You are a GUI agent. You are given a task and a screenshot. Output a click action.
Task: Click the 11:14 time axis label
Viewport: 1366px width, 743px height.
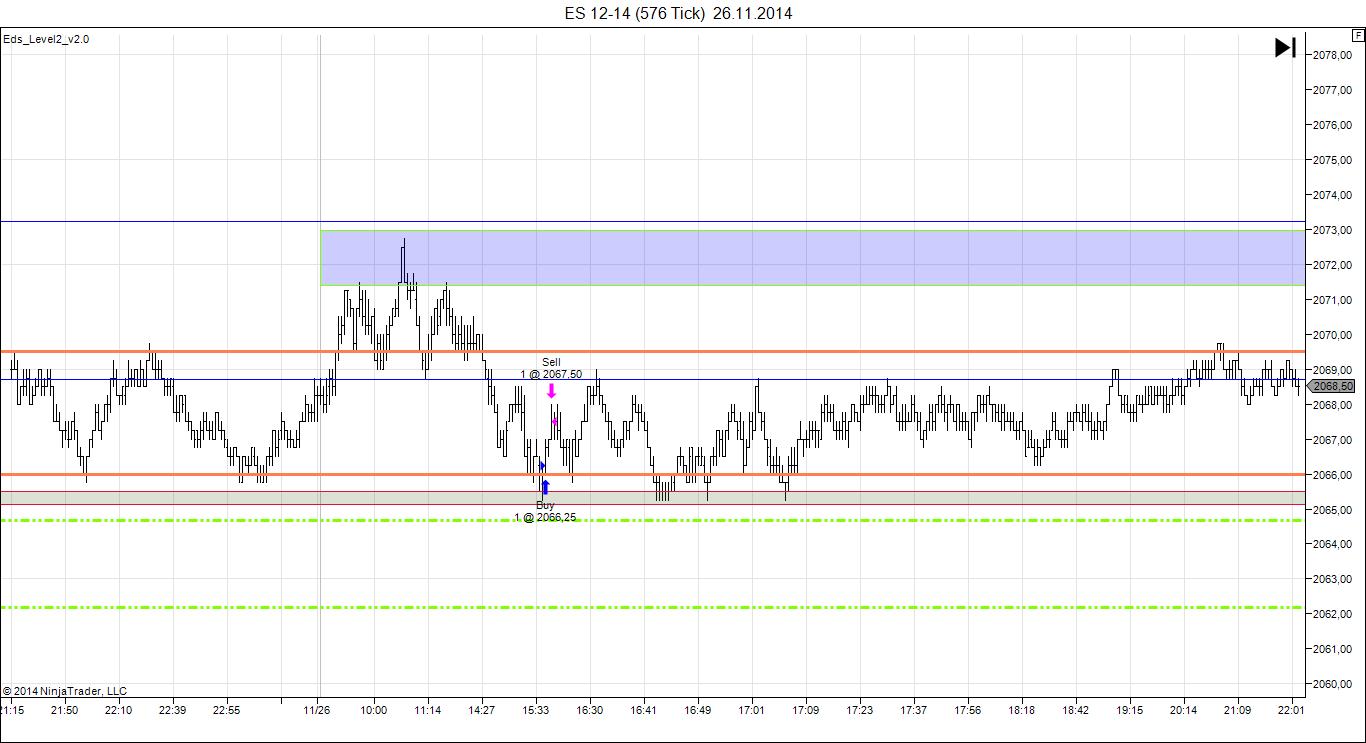[x=428, y=710]
